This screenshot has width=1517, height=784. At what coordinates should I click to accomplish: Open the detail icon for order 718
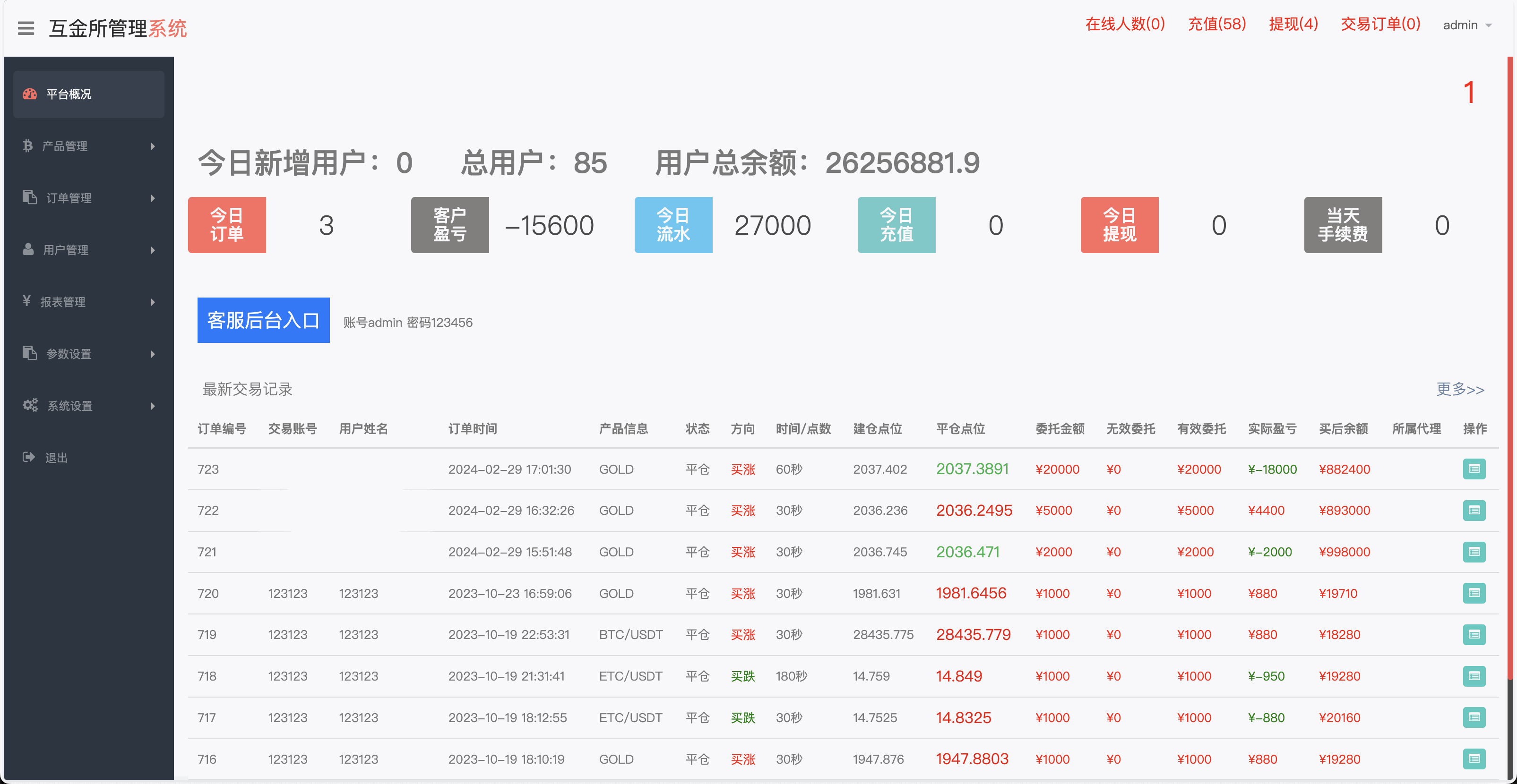coord(1474,676)
